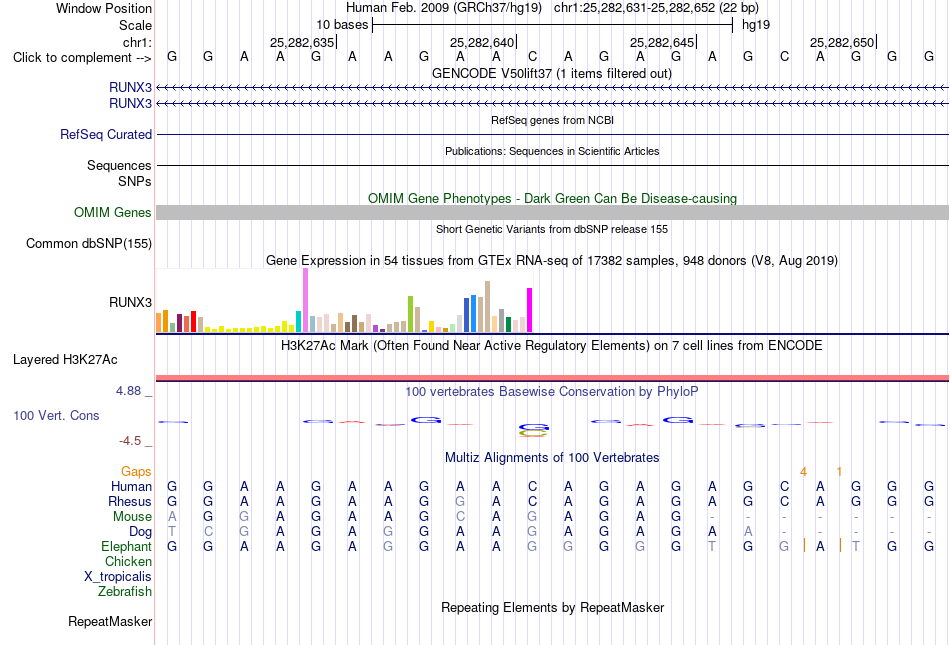Click the SNPs track label
The width and height of the screenshot is (950, 645).
coord(135,181)
